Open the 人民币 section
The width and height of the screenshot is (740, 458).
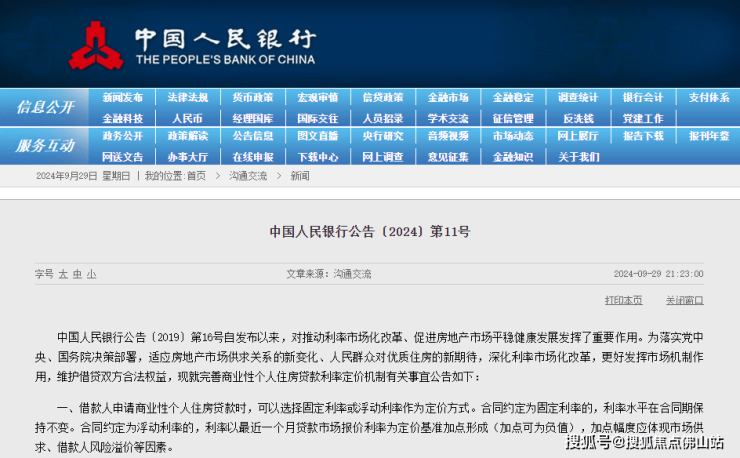tap(187, 118)
